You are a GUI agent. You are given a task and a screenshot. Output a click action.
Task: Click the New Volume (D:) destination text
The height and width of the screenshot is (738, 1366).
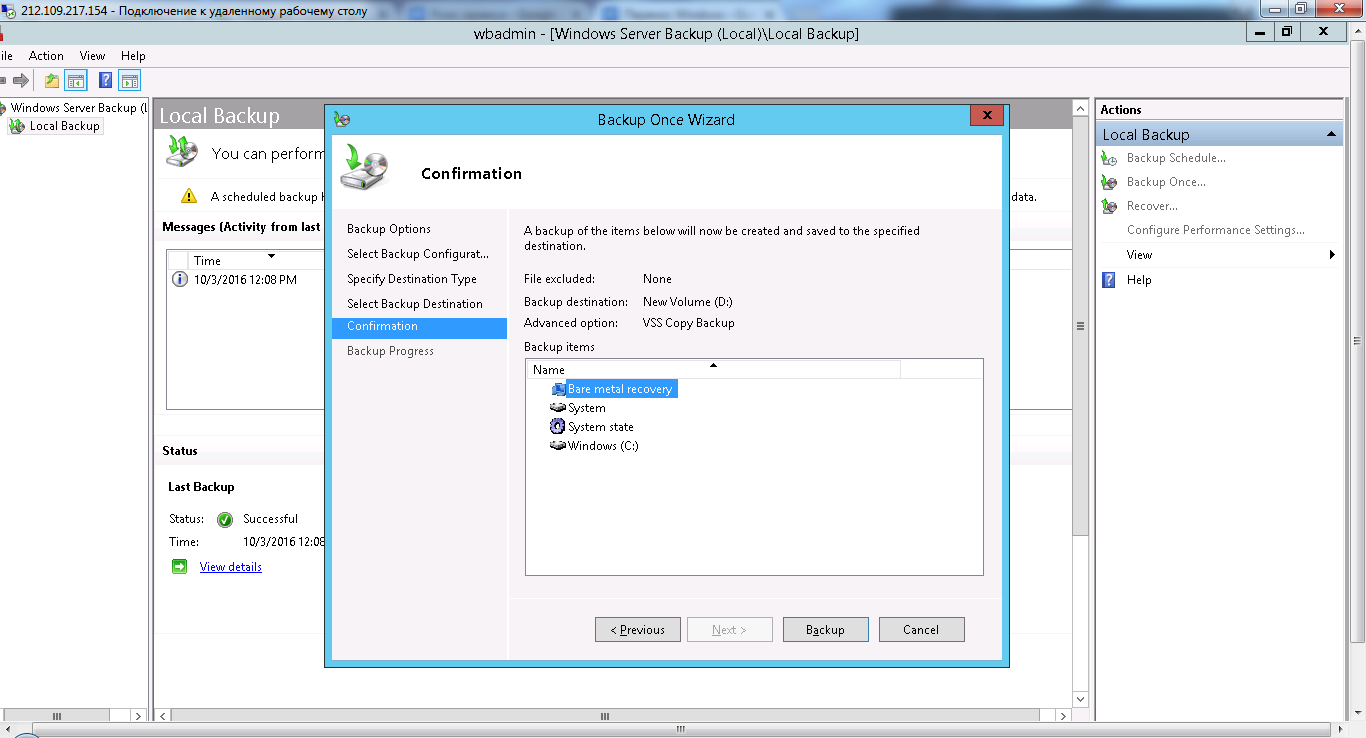pyautogui.click(x=688, y=302)
